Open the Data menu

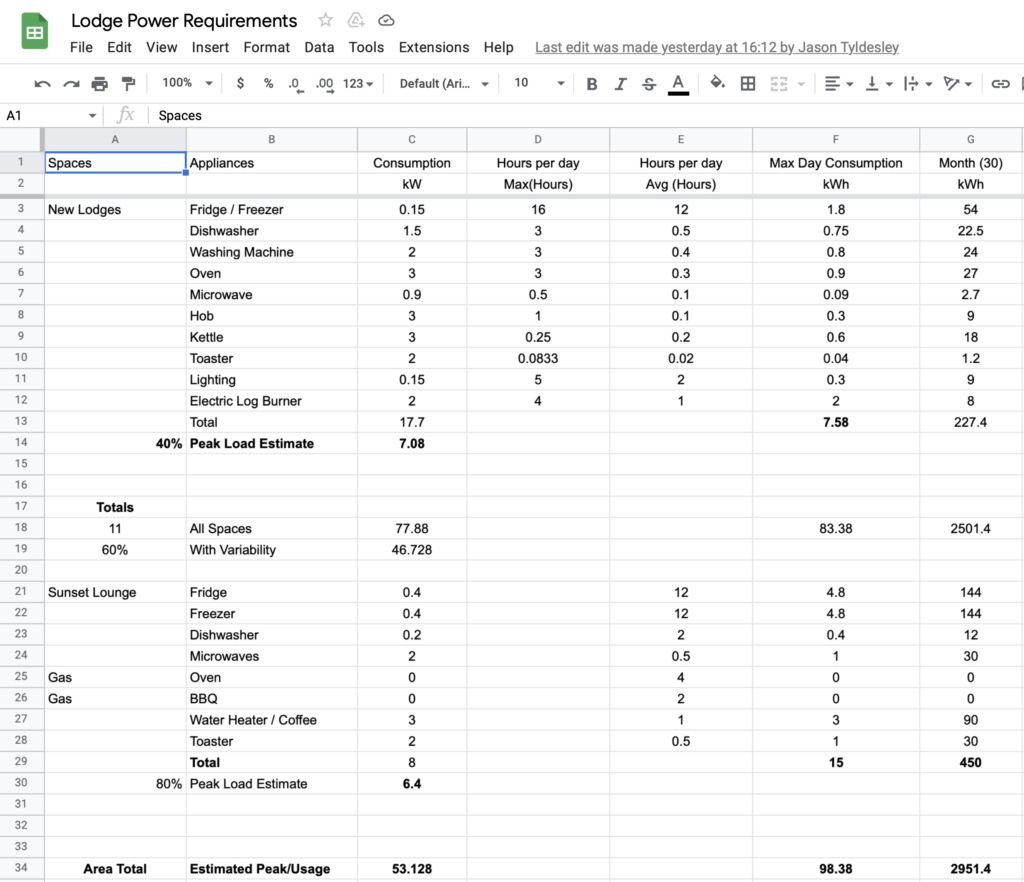click(319, 47)
